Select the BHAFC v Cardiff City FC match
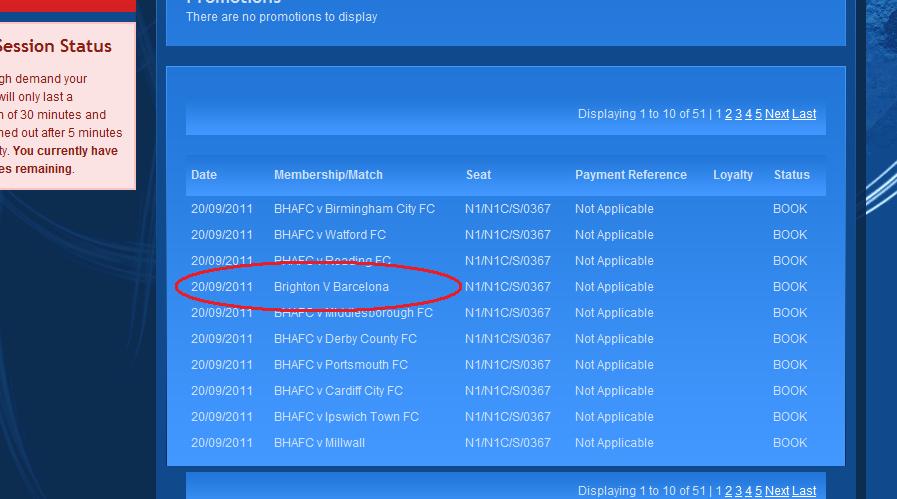Viewport: 897px width, 499px height. click(338, 391)
